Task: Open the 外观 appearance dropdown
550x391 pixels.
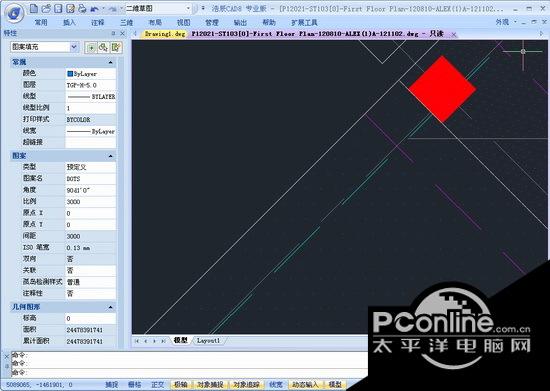Action: point(506,22)
